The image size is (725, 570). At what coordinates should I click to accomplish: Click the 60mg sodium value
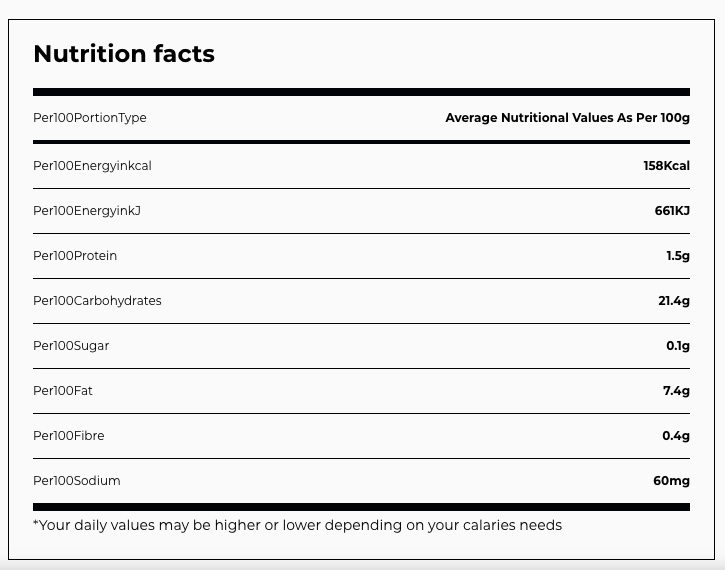coord(671,481)
